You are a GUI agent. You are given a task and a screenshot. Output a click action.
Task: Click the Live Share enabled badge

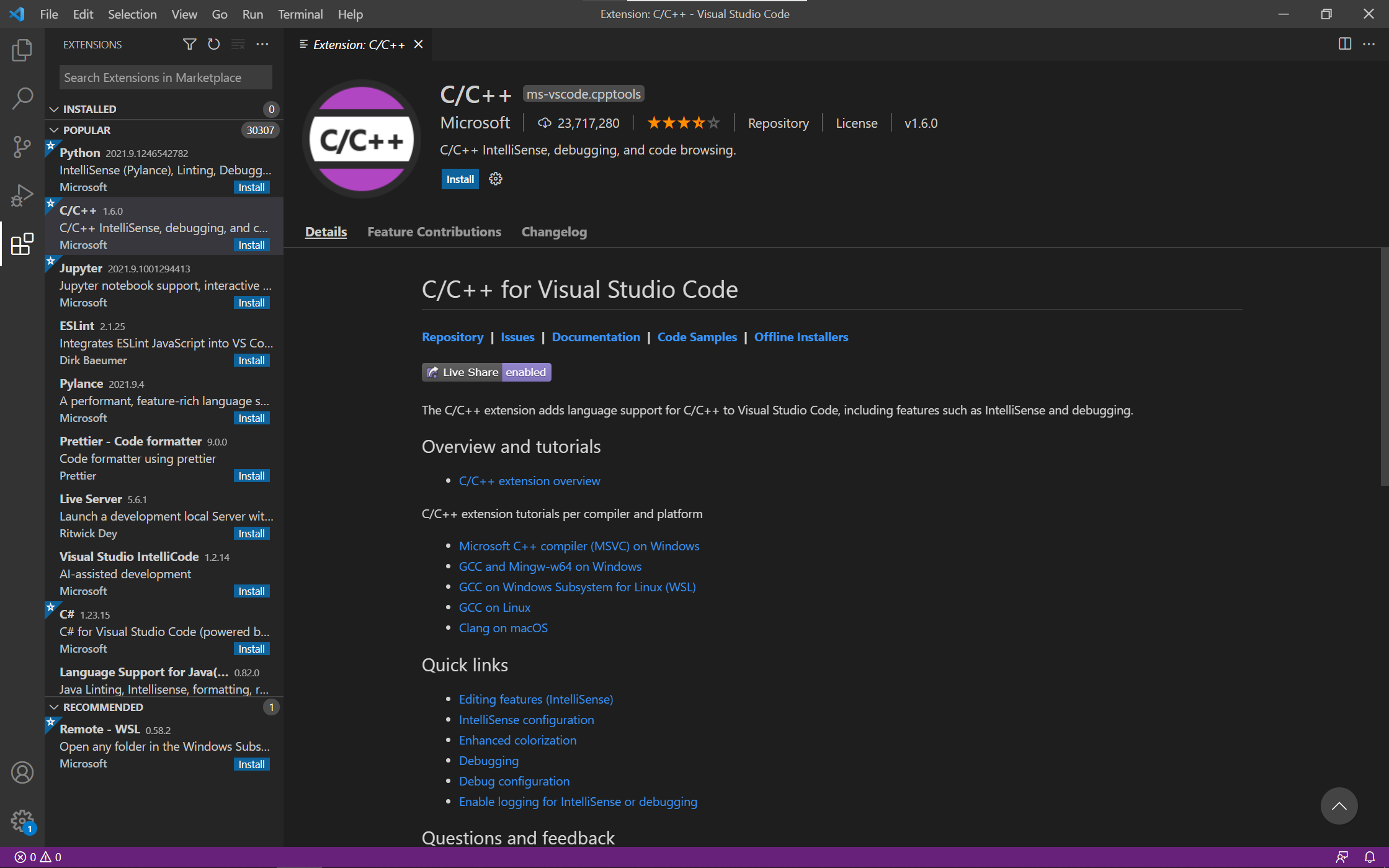[x=486, y=372]
